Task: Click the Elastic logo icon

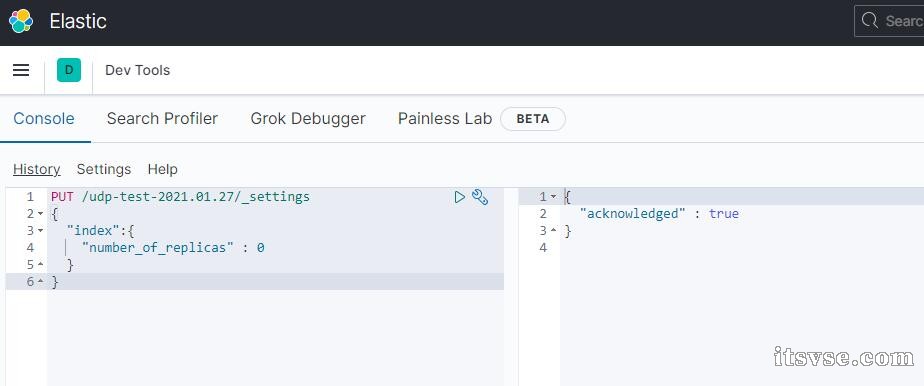Action: click(21, 21)
